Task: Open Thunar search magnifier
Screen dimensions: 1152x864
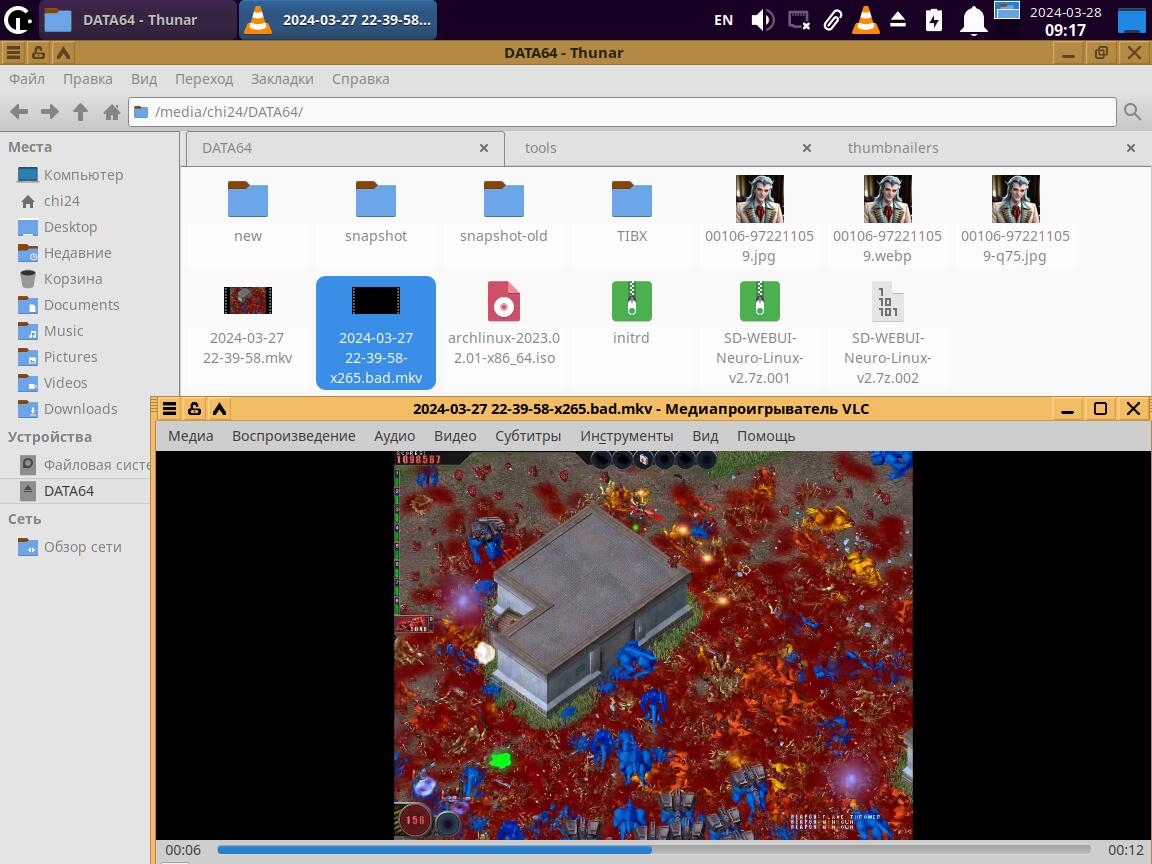Action: pos(1132,112)
